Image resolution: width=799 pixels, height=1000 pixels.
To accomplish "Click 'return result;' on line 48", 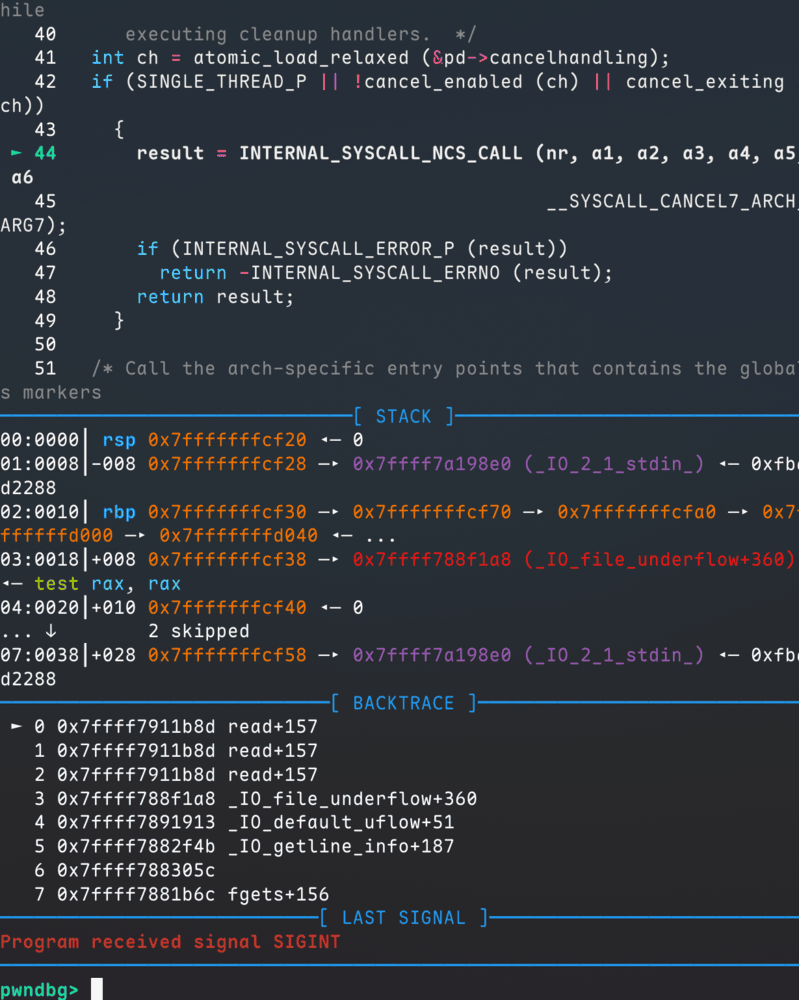I will (x=216, y=297).
